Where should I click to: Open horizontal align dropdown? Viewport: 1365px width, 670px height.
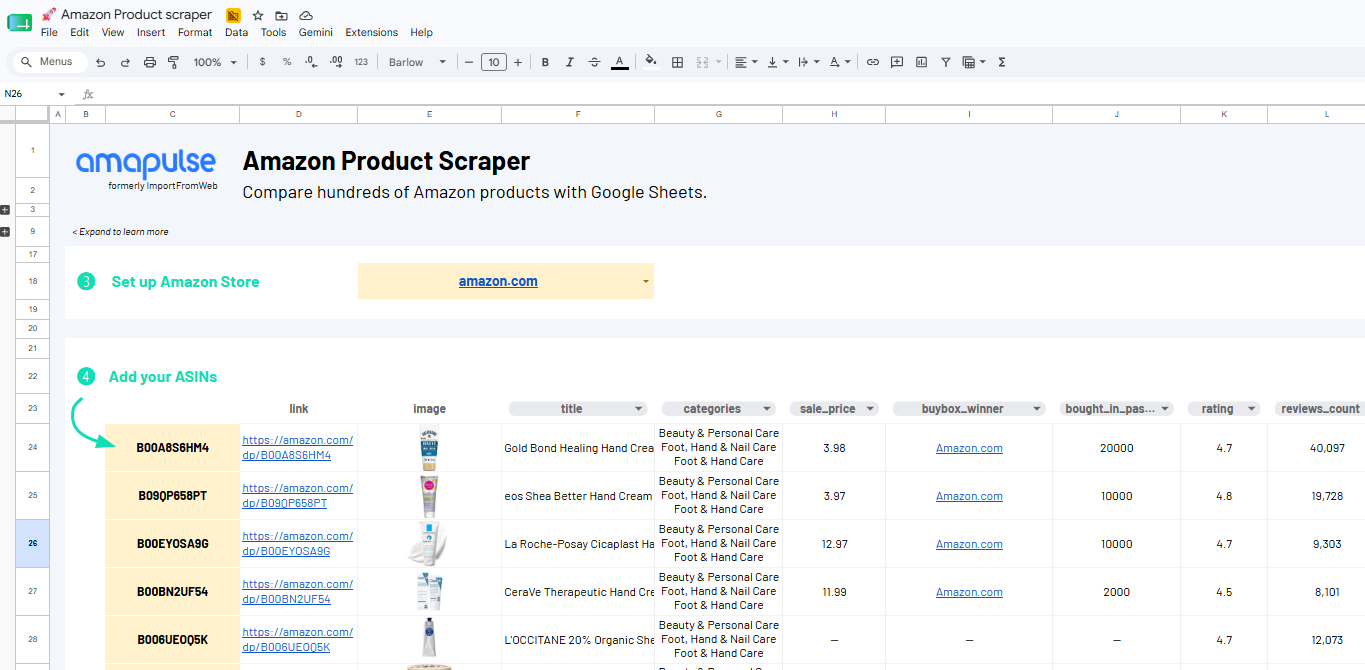point(746,62)
